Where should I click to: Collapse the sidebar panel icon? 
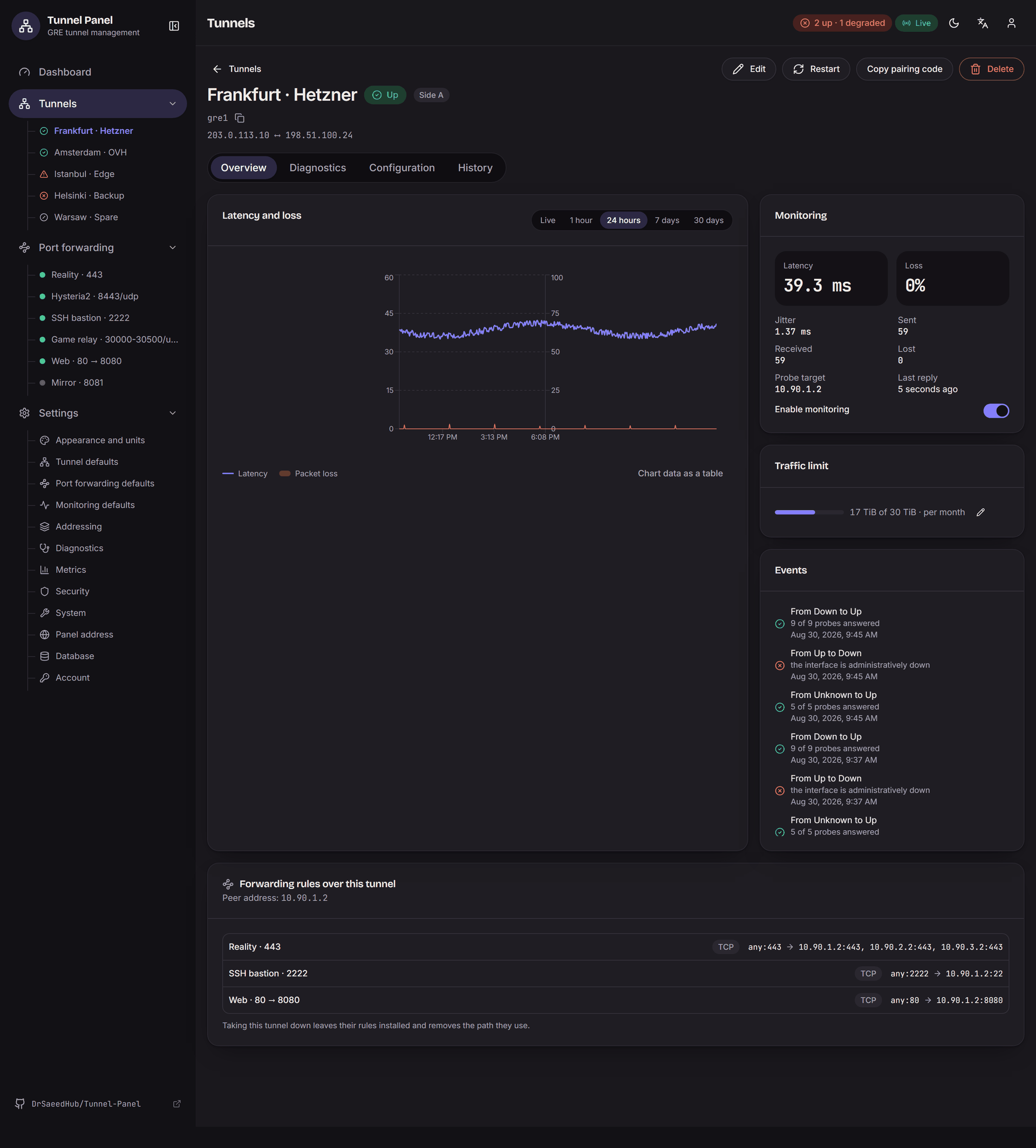point(174,25)
